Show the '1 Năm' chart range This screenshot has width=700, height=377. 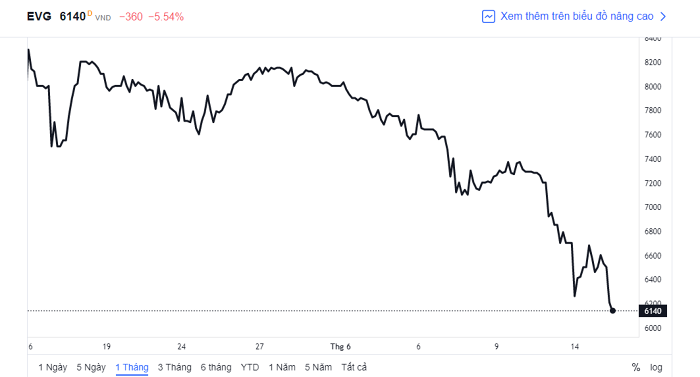point(282,367)
